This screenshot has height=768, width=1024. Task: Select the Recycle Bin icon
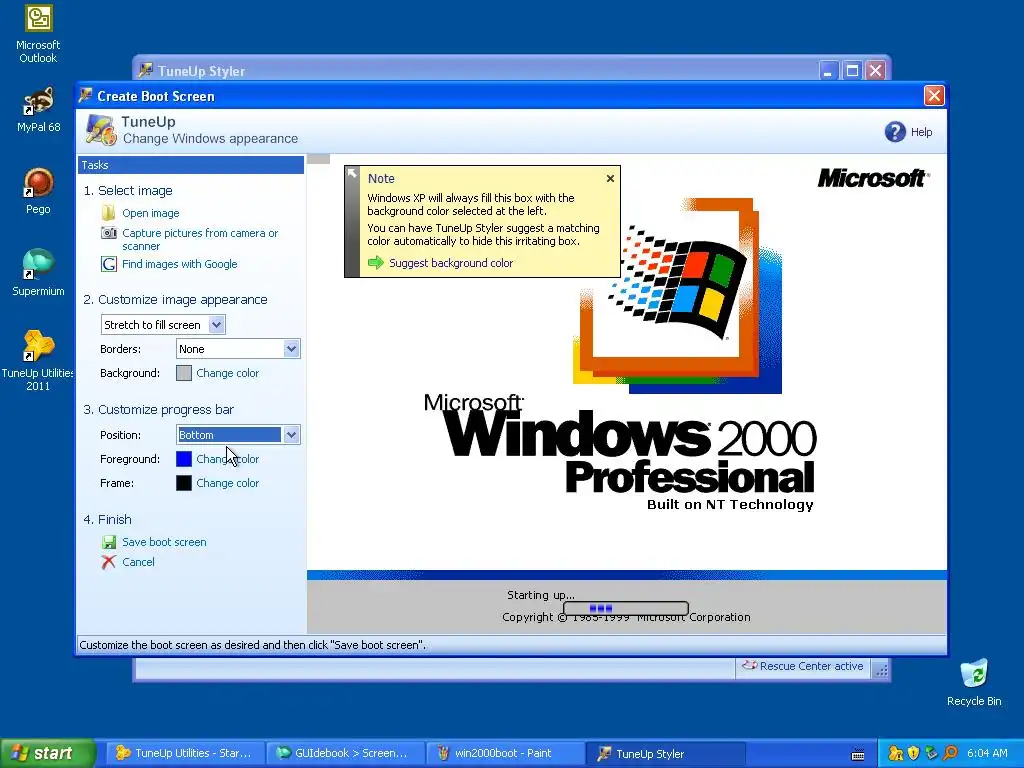point(974,682)
